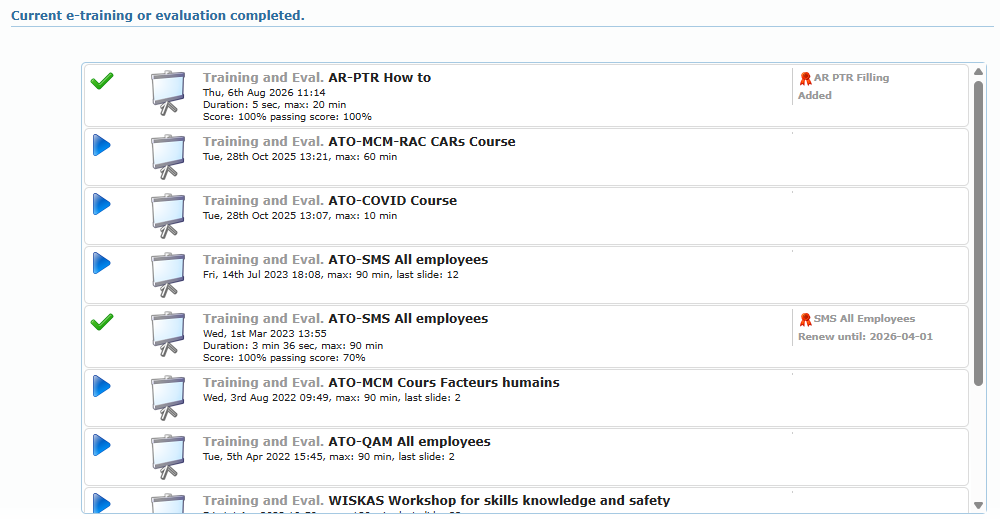Click presentation icon of ATO-MCM-RAC CARs Course
Screen dimensions: 1000x520
coord(168,157)
